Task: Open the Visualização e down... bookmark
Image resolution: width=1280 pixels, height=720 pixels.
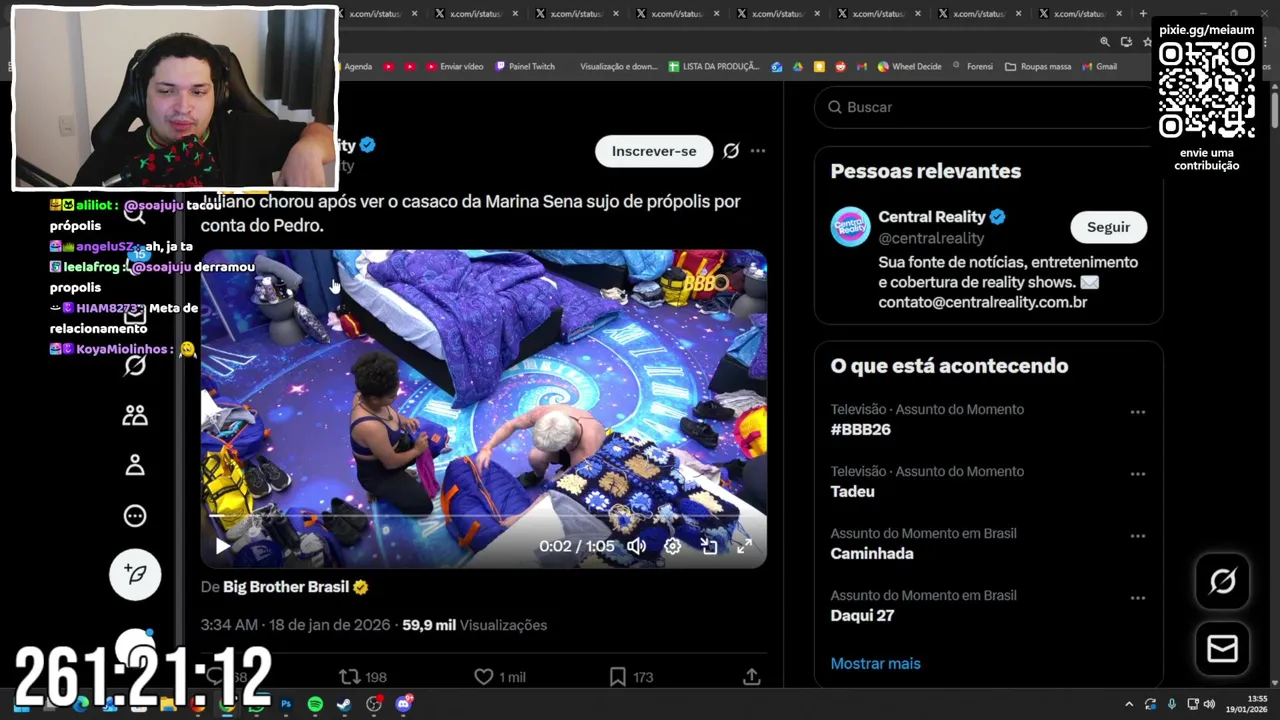Action: [618, 67]
